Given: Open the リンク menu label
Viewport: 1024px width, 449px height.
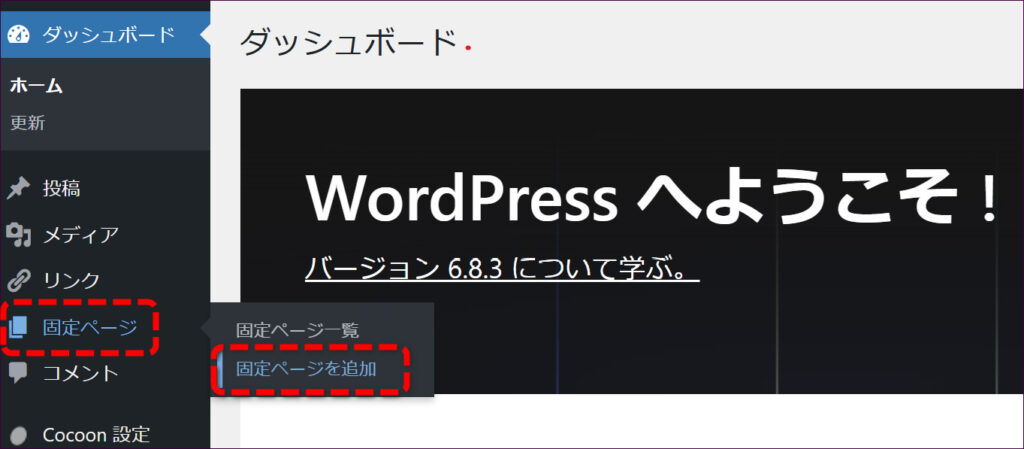Looking at the screenshot, I should tap(71, 280).
